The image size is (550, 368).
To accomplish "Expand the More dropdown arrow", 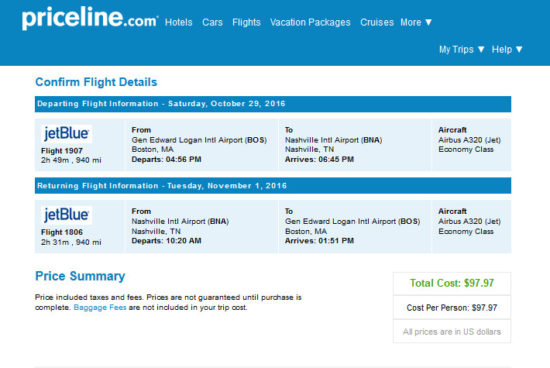I will click(x=428, y=22).
